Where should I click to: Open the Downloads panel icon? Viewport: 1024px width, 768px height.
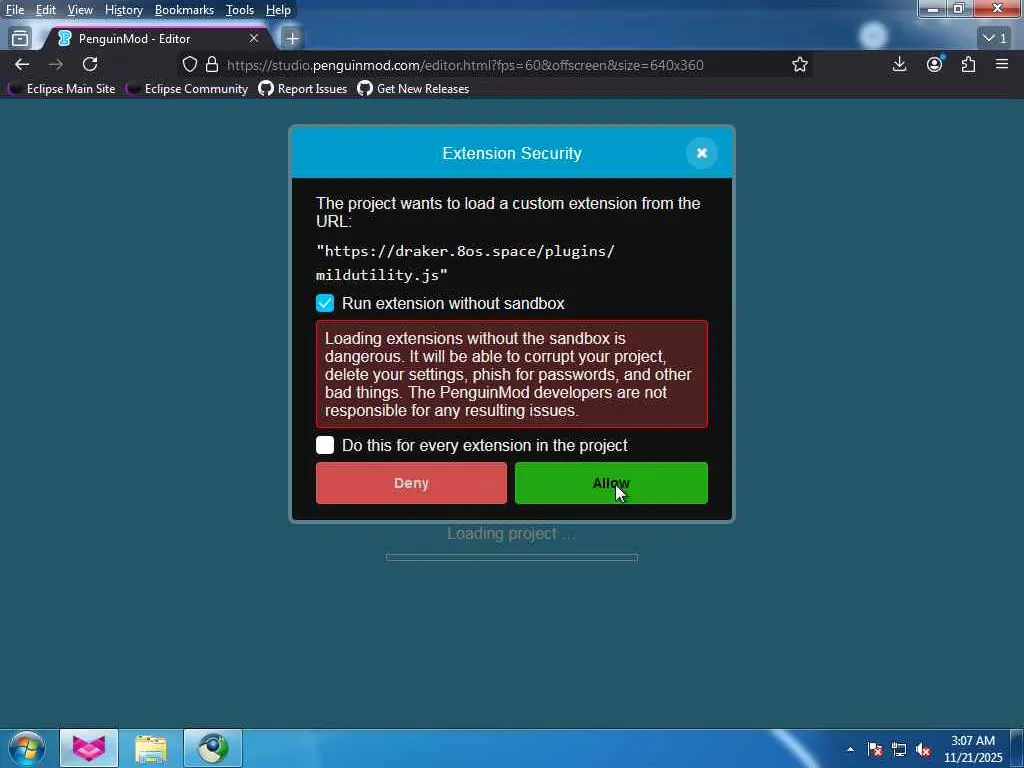(x=899, y=64)
